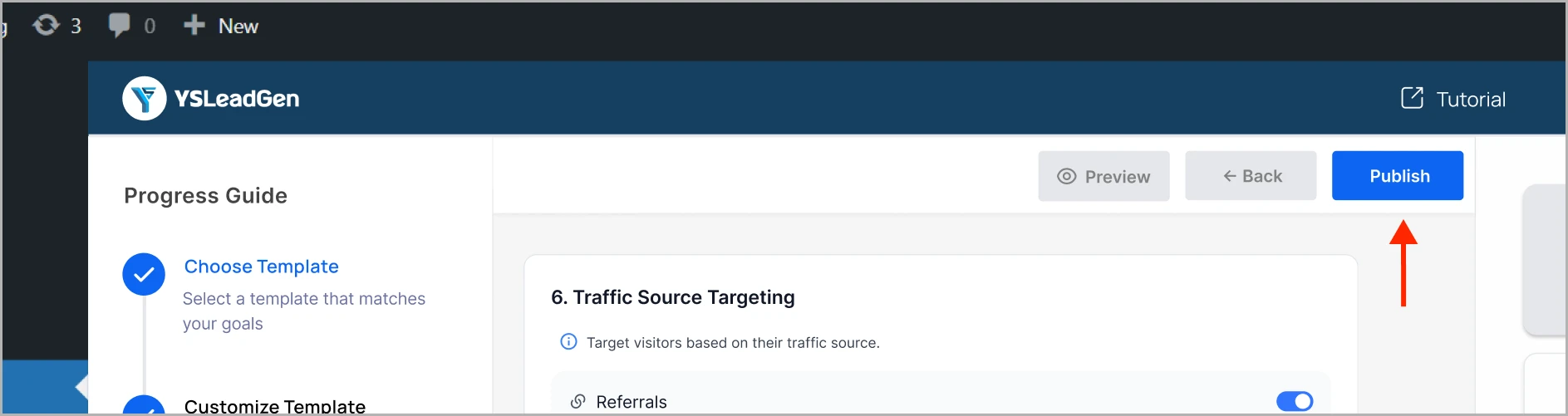Click the Preview button

[1103, 176]
